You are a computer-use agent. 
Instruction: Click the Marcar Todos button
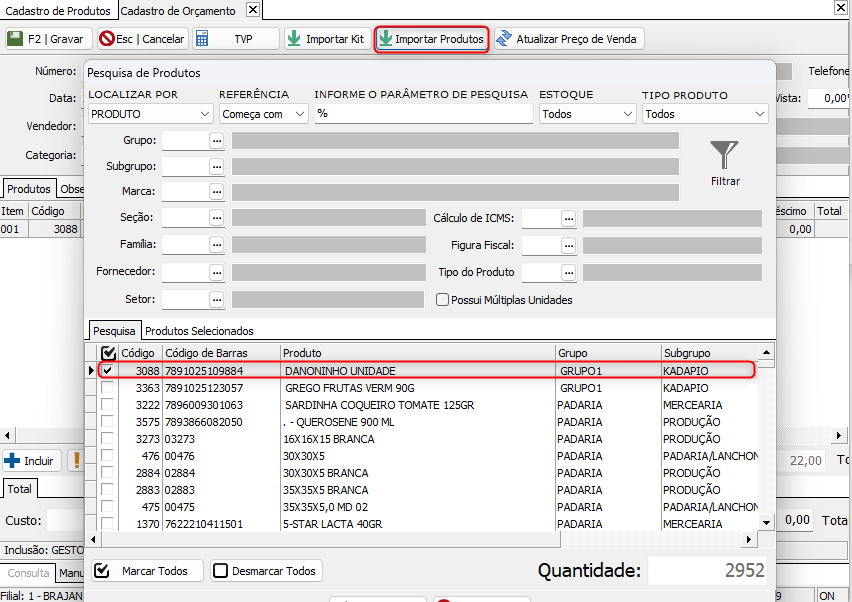point(146,571)
